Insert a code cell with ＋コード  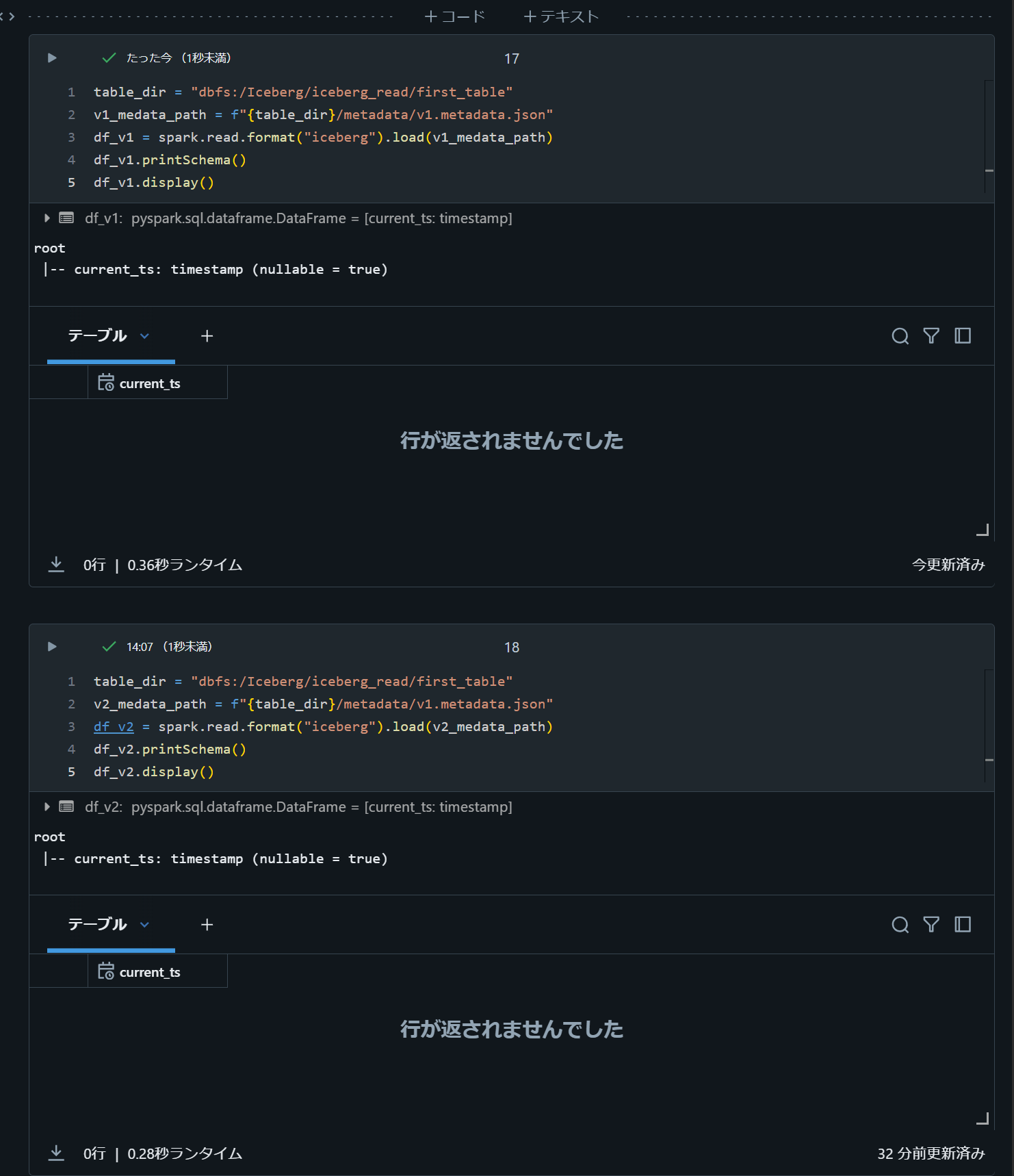click(454, 16)
